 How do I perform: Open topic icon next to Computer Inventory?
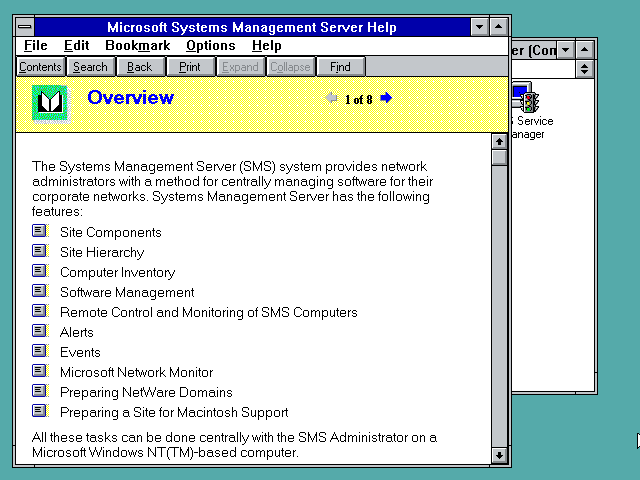(x=40, y=271)
